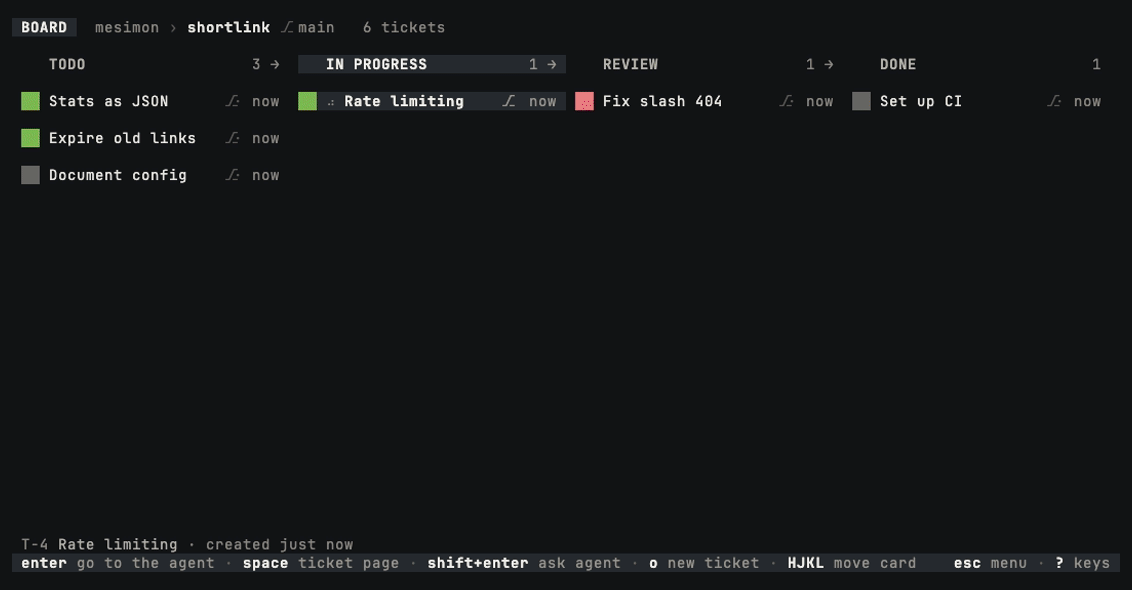Open the Expire old links ticket
The image size is (1132, 590).
(122, 138)
